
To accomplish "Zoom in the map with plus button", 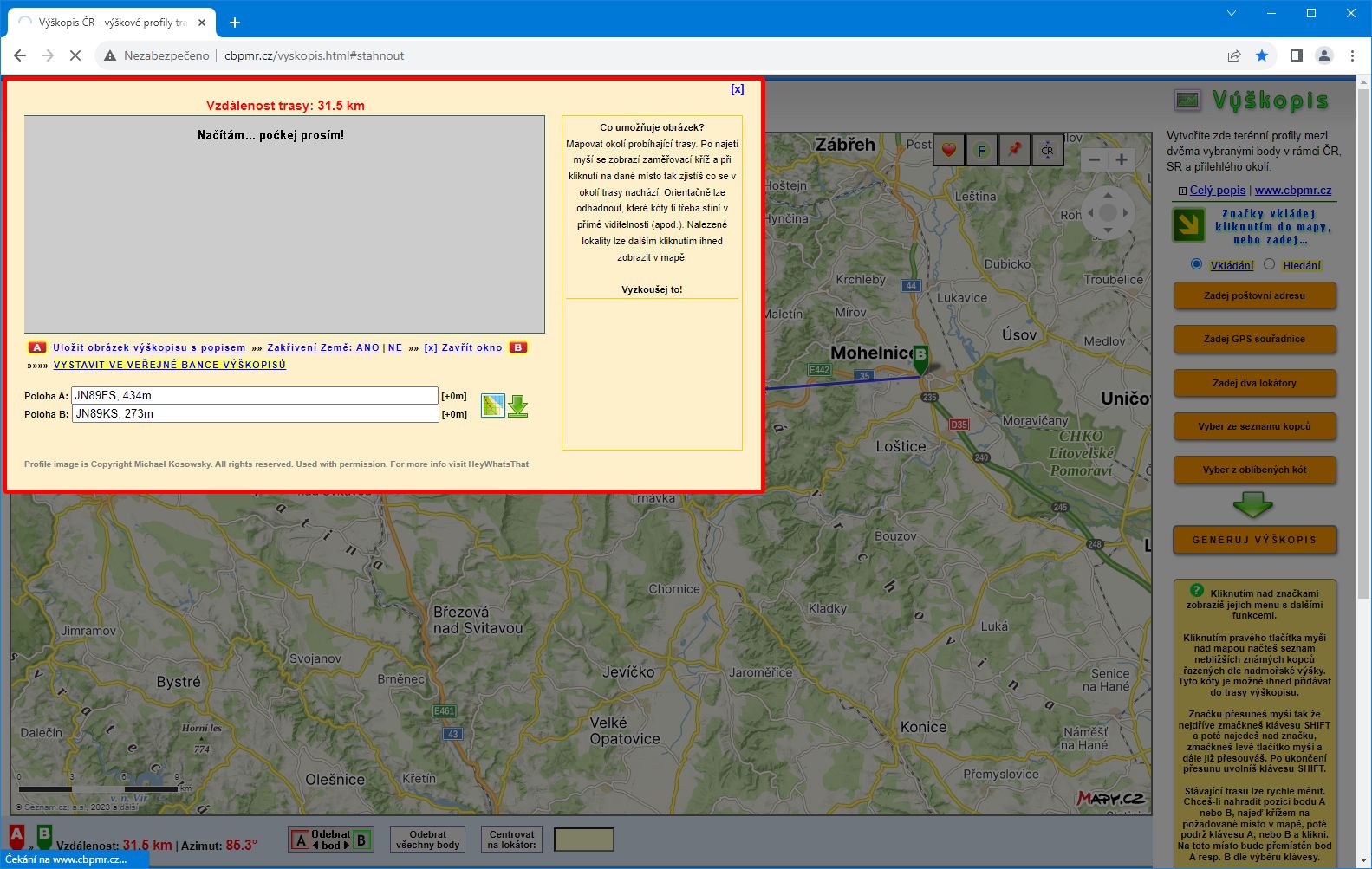I will pyautogui.click(x=1122, y=159).
